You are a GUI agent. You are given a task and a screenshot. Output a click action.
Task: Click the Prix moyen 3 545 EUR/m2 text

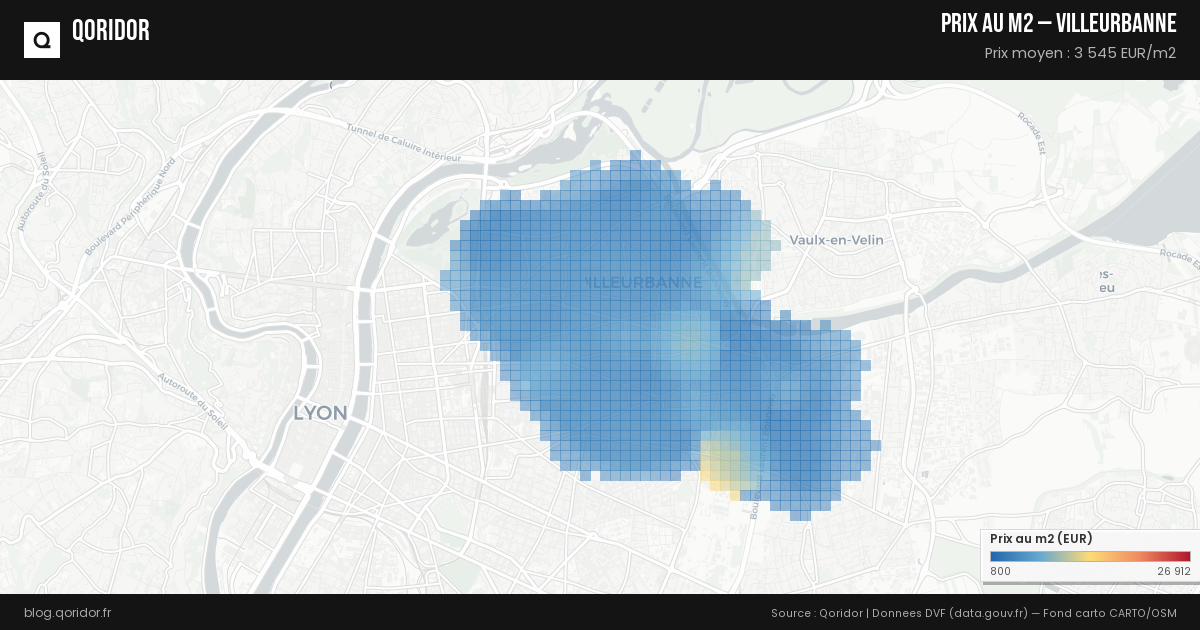click(1080, 53)
